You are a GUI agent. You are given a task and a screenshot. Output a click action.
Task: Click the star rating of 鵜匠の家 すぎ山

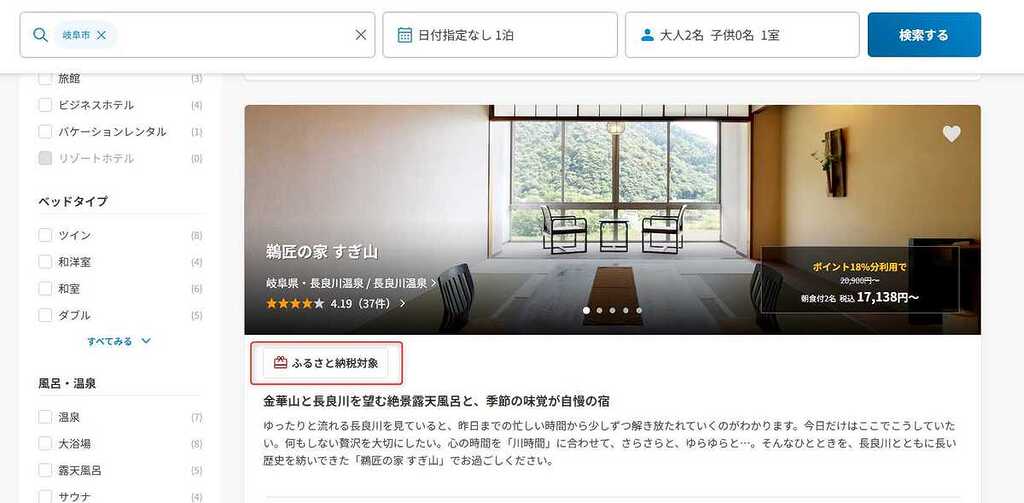[295, 304]
